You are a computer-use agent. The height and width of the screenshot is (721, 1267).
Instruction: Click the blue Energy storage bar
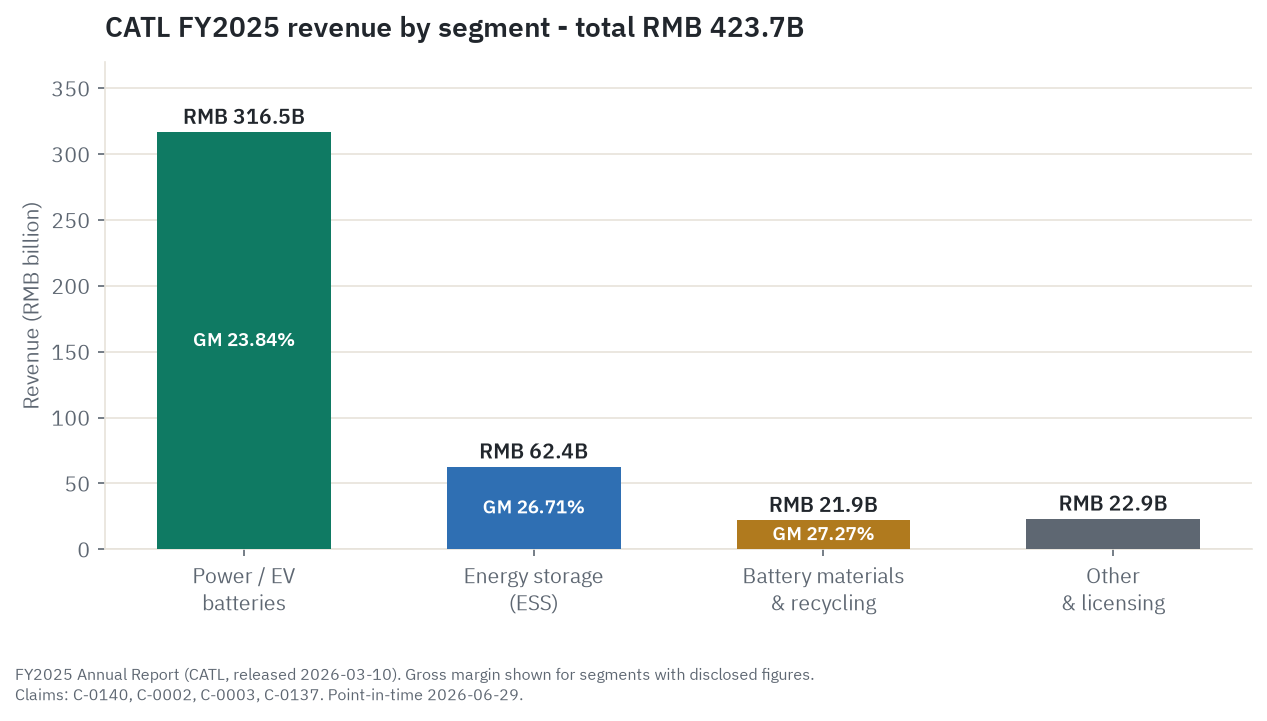click(534, 508)
